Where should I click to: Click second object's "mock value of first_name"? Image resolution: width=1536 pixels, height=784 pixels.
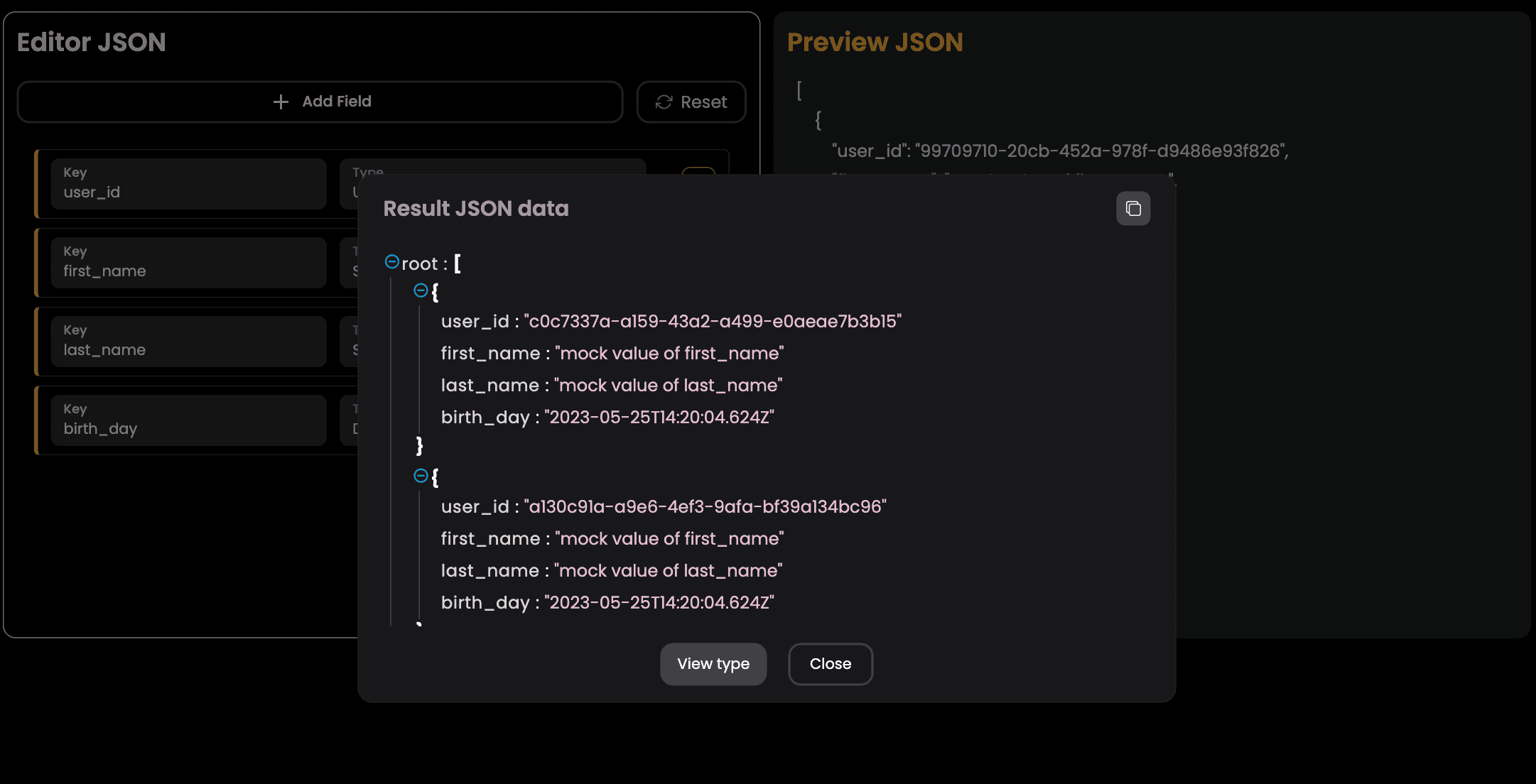tap(669, 539)
